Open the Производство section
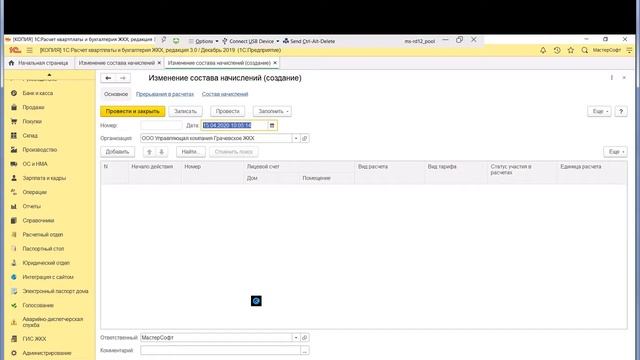Viewport: 640px width, 360px height. point(40,150)
